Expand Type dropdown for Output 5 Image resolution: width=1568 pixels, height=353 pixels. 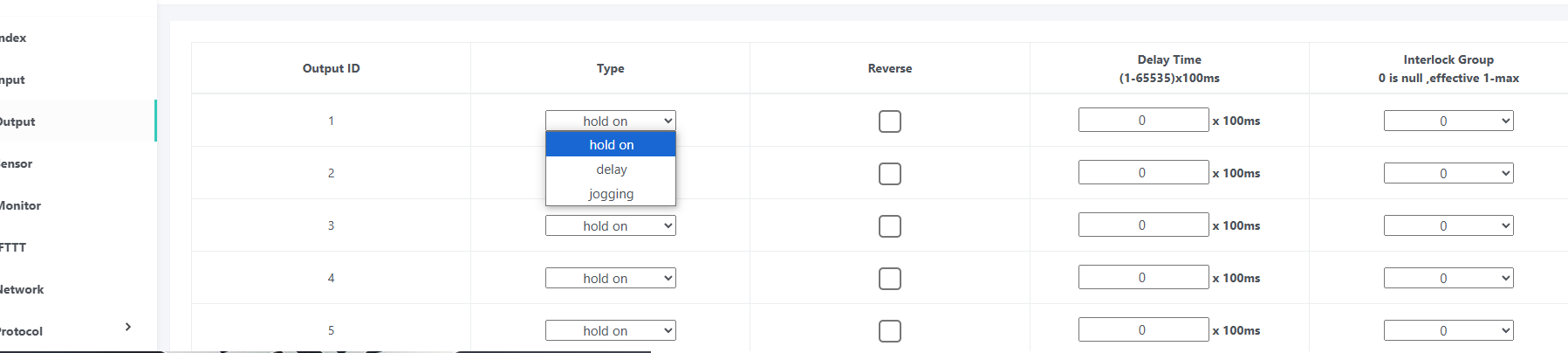point(610,331)
